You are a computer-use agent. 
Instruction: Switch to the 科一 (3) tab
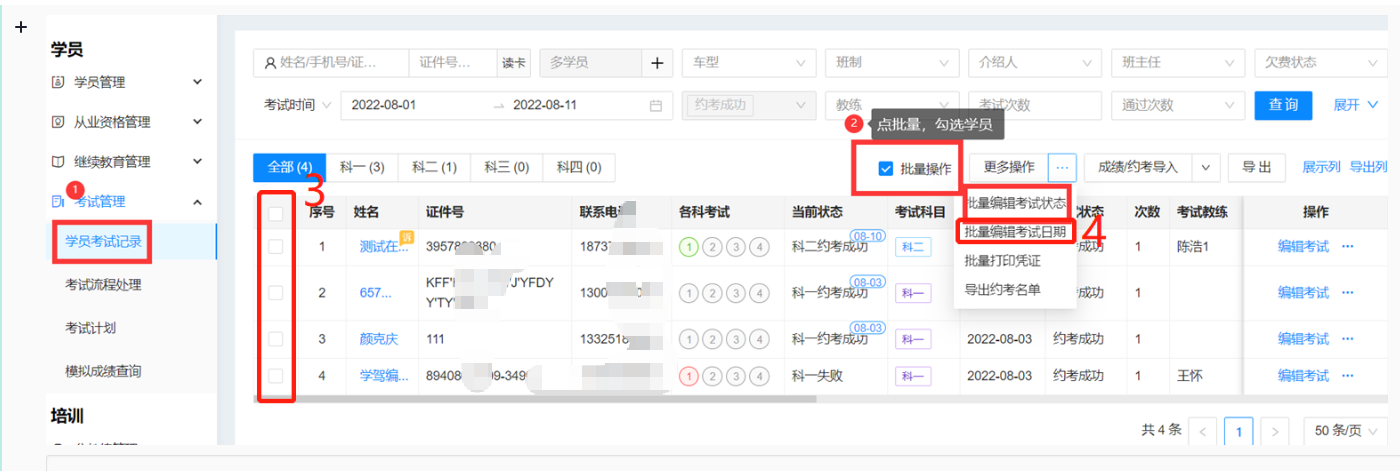tap(362, 168)
